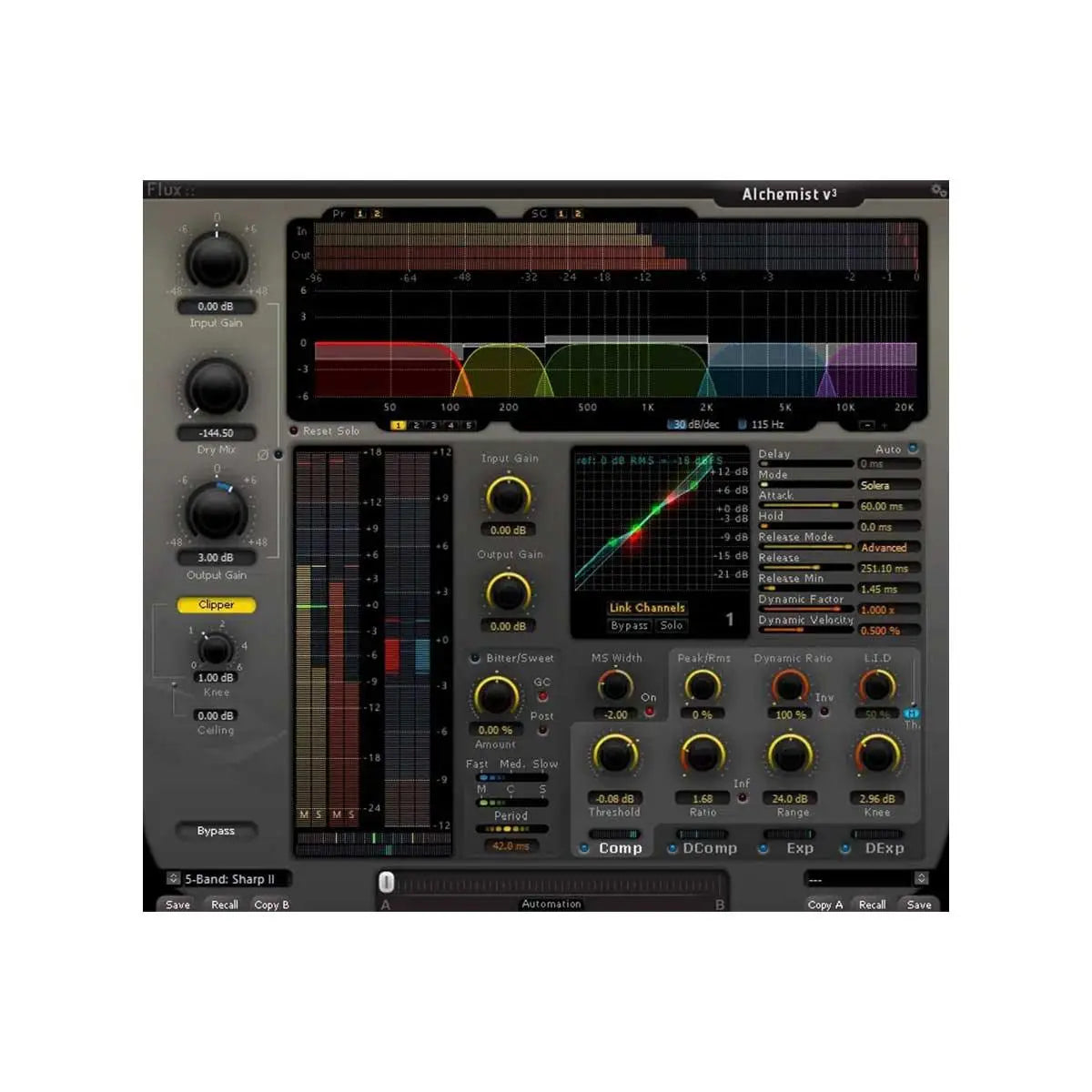This screenshot has width=1092, height=1092.
Task: Open the 5-Band: Sharp II preset selector
Action: [x=227, y=879]
